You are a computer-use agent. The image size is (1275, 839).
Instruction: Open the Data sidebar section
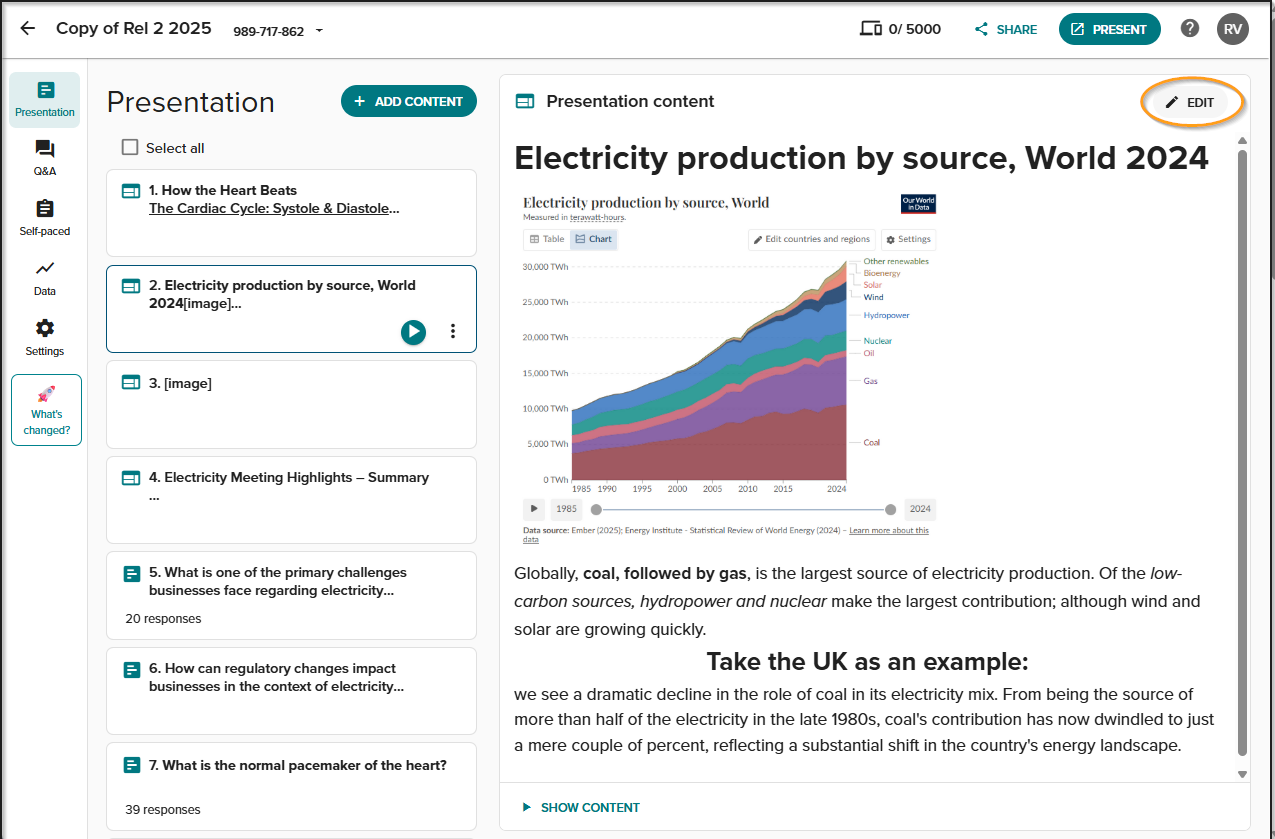point(45,278)
